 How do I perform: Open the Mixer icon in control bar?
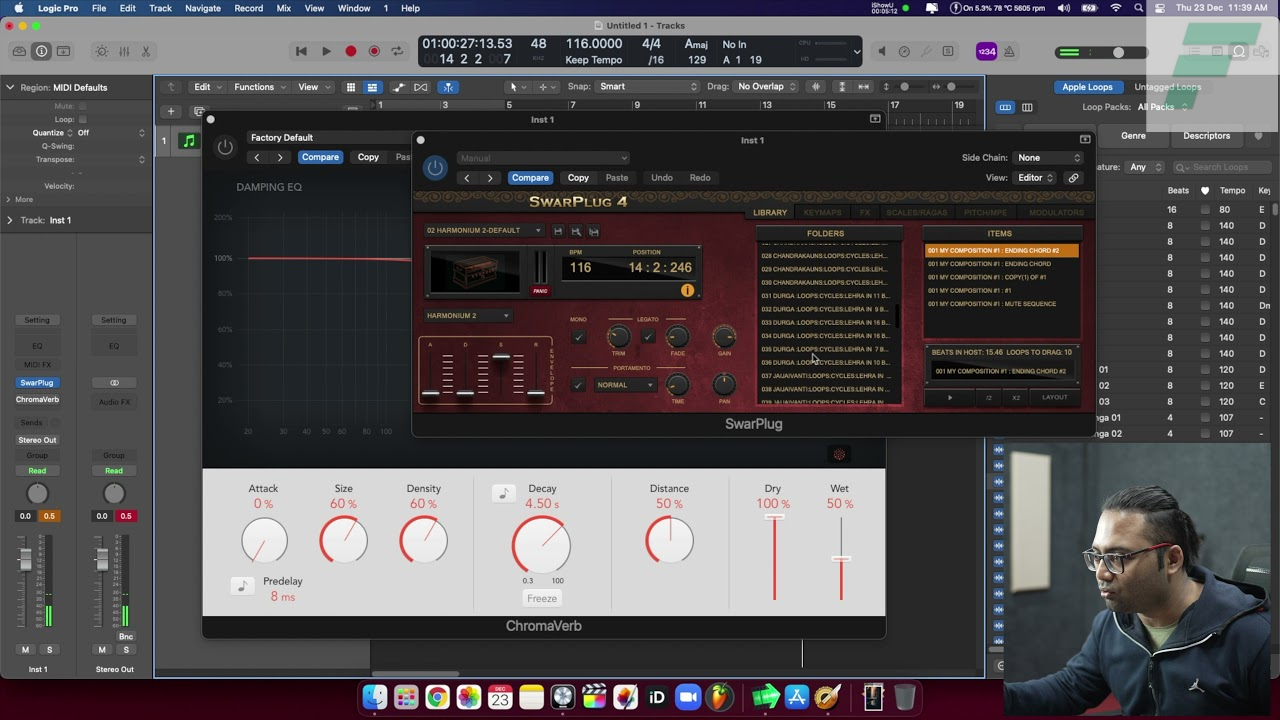[124, 51]
